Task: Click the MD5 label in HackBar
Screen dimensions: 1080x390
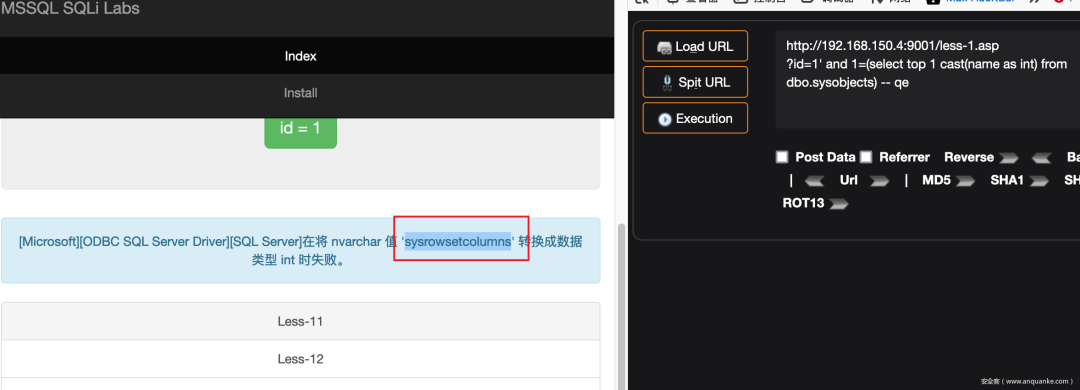Action: (x=937, y=181)
